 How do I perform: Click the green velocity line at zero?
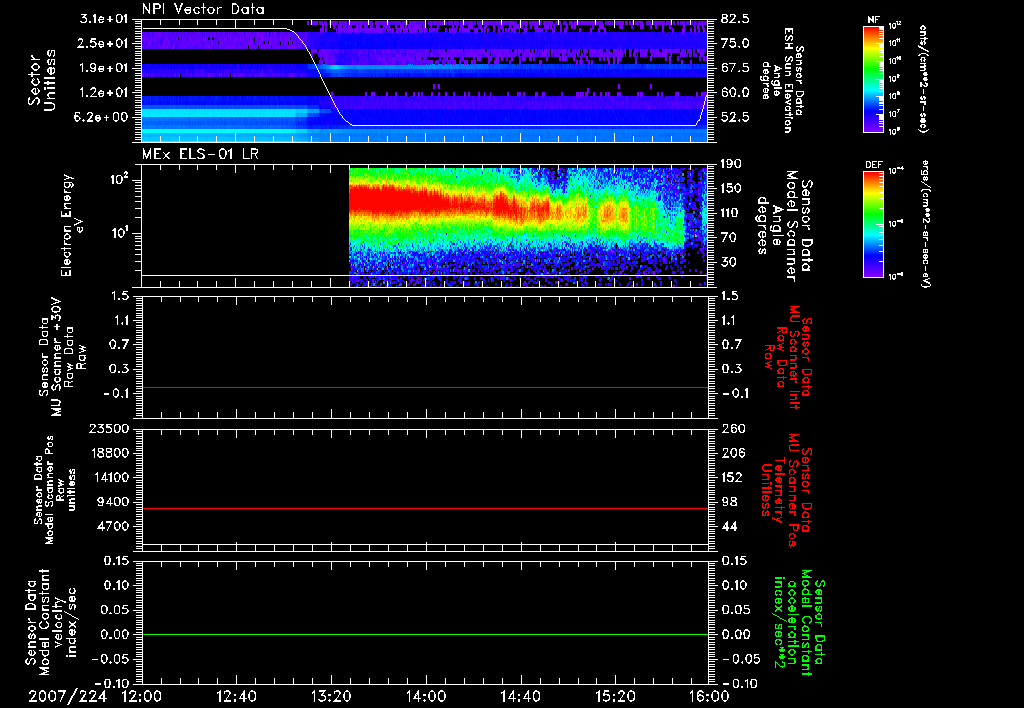pyautogui.click(x=425, y=634)
